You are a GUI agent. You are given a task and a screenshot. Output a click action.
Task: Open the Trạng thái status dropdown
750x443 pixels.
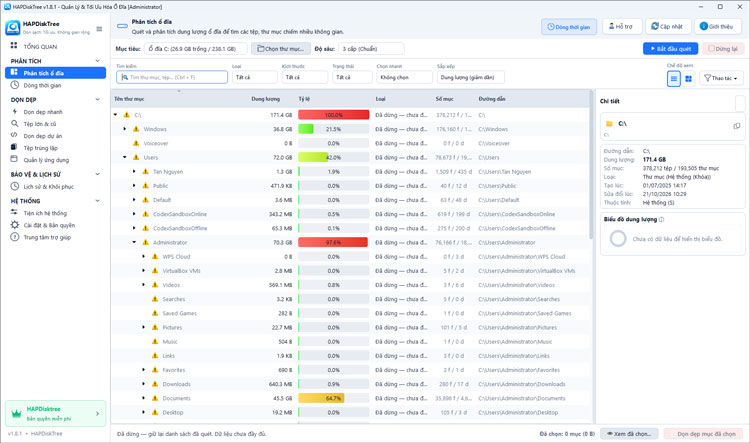tap(352, 77)
